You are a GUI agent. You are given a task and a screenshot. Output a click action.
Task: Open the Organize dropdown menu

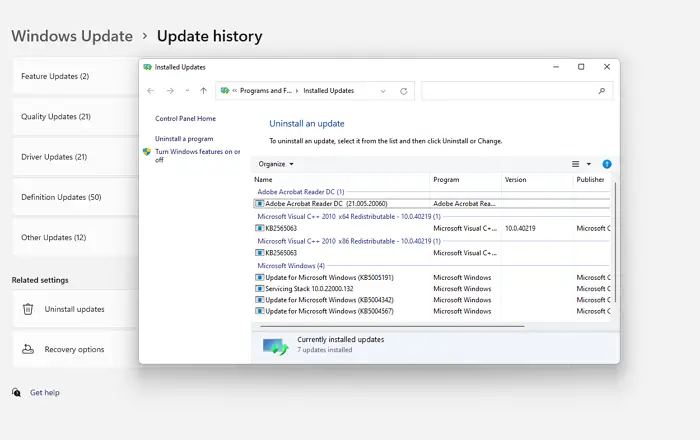coord(276,164)
